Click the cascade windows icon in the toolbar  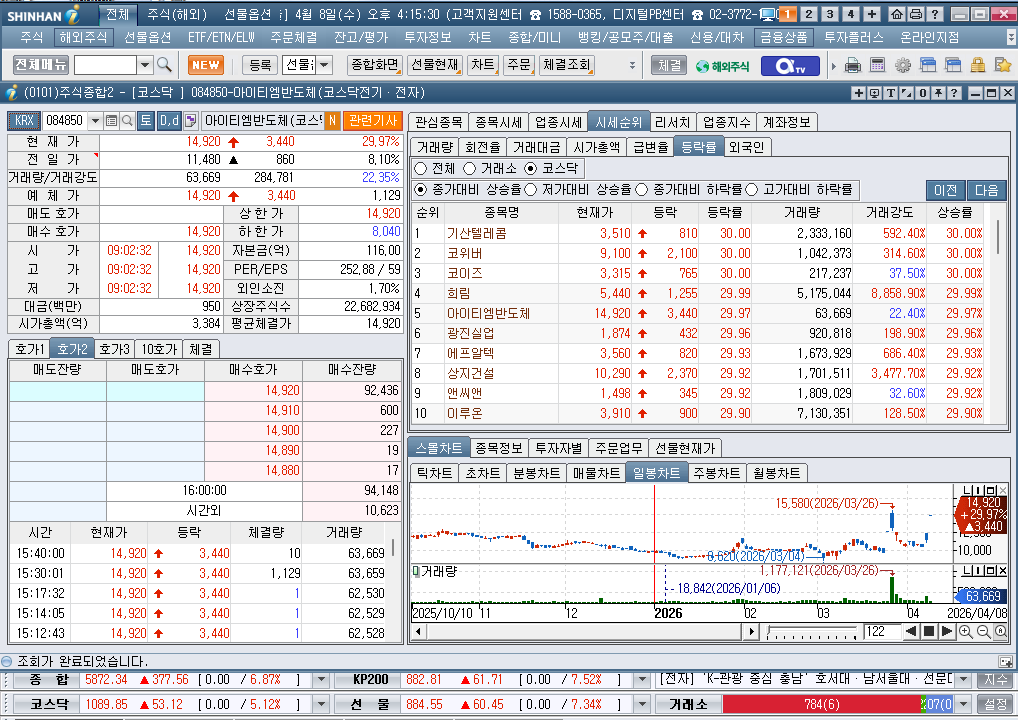(x=928, y=65)
